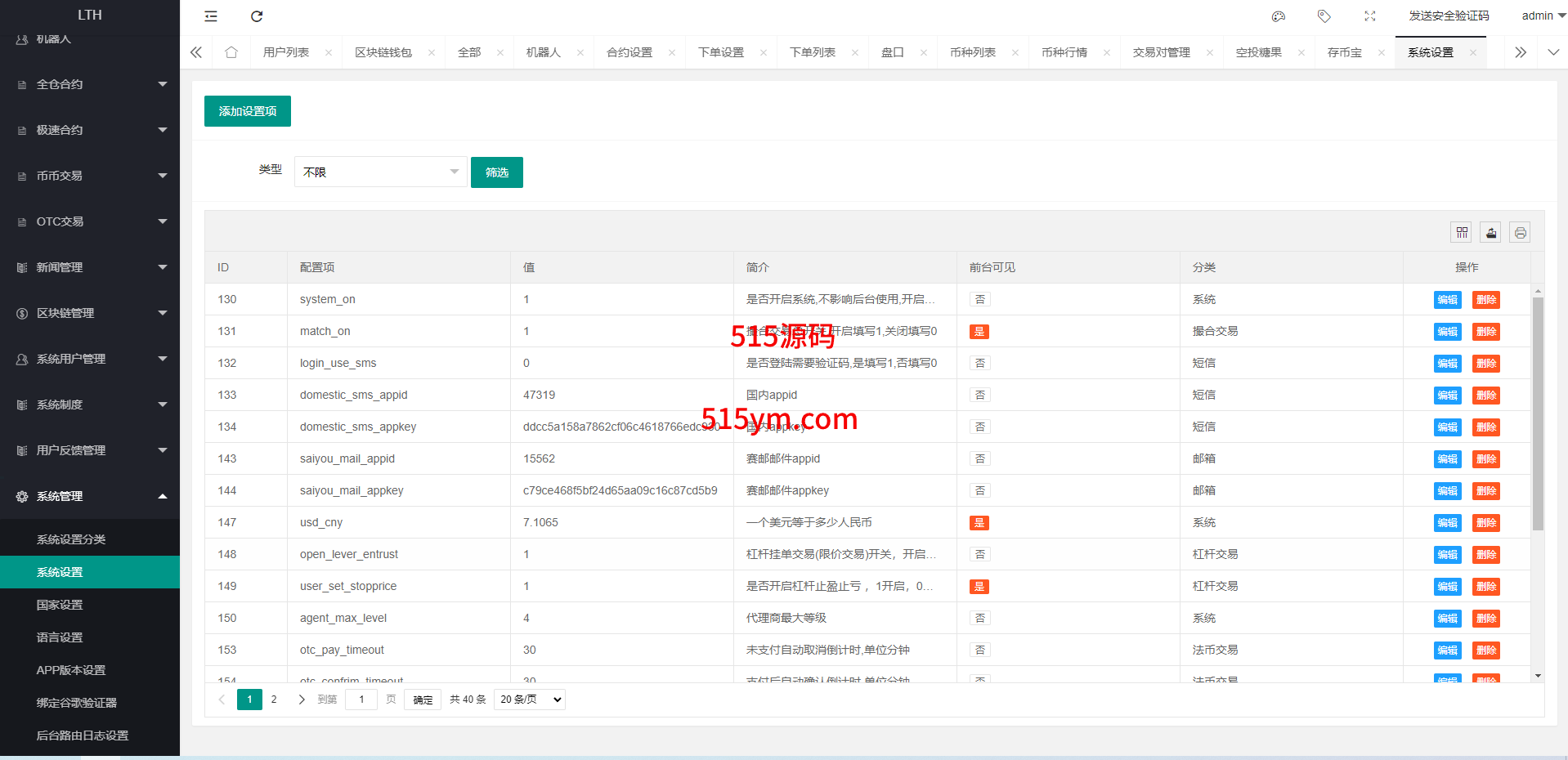
Task: Open column filter grid icon
Action: (1462, 233)
